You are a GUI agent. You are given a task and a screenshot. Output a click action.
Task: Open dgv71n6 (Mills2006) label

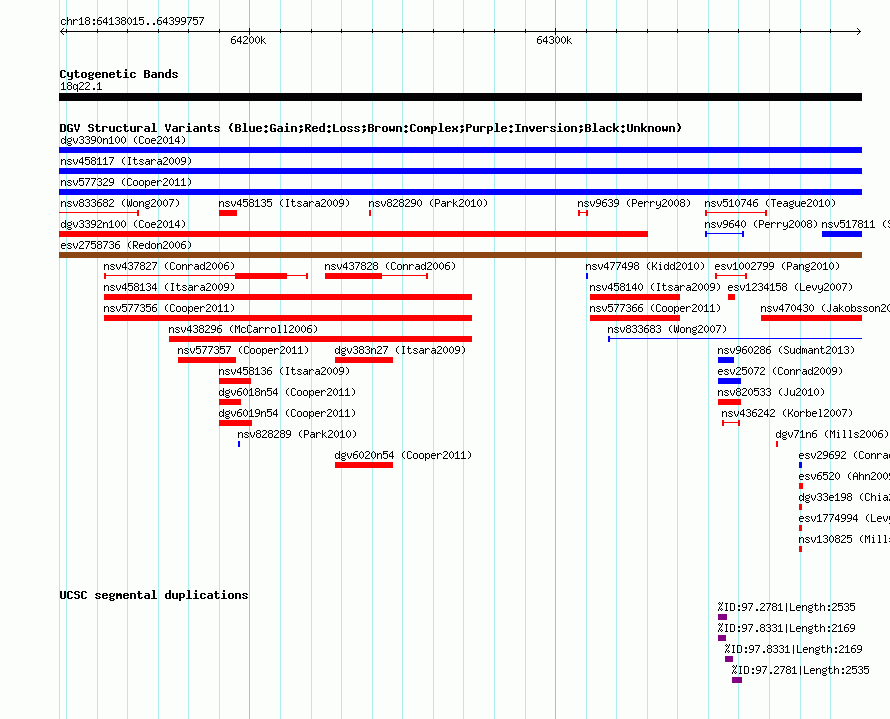coord(832,434)
